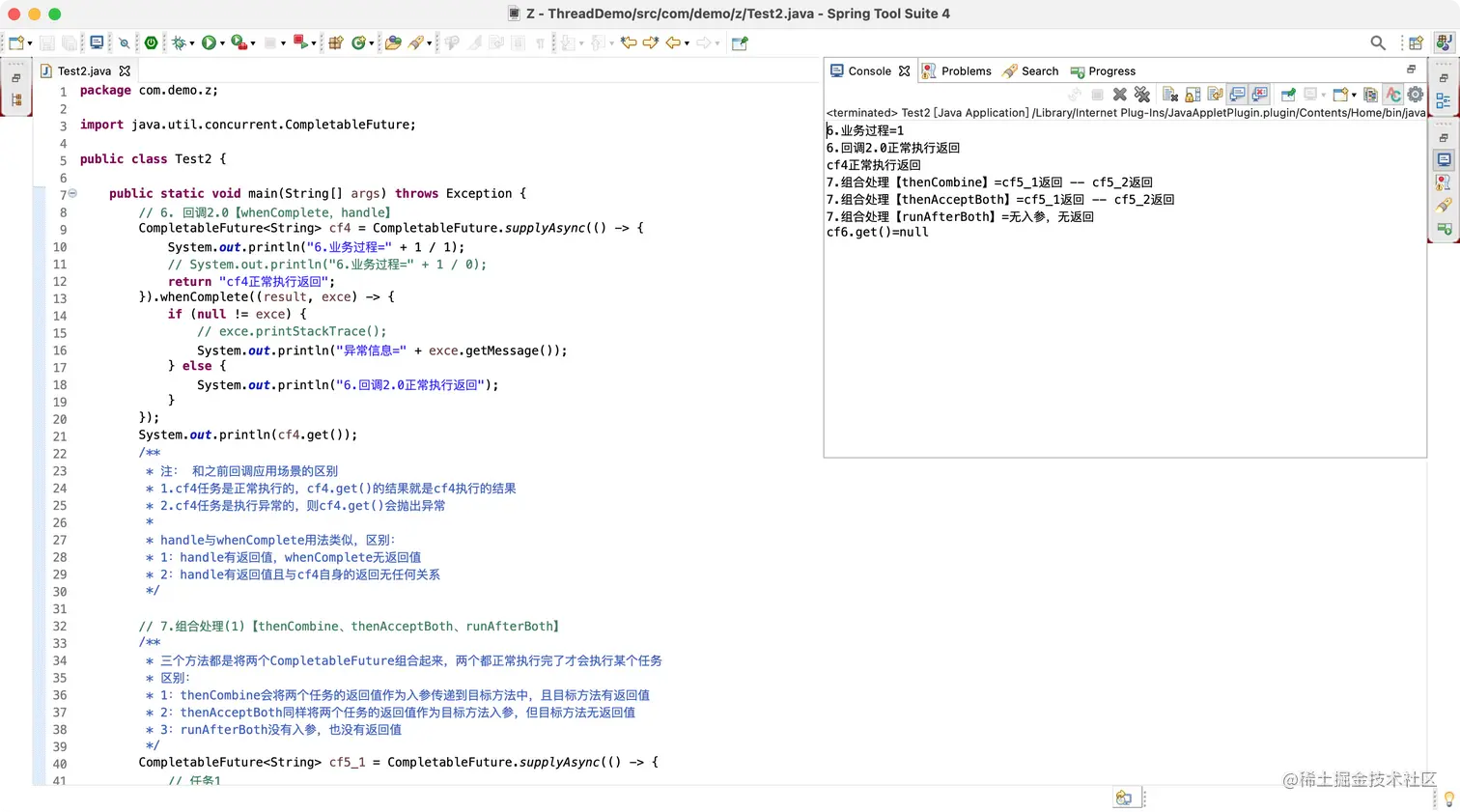Toggle Pin Console button
This screenshot has width=1460, height=812.
tap(1288, 95)
